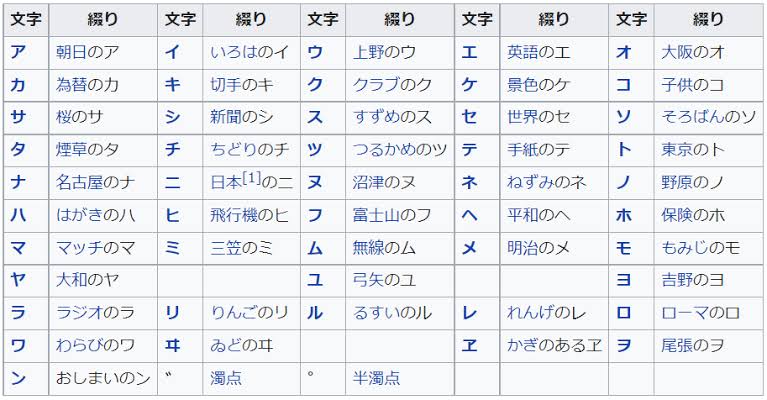767x400 pixels.
Task: Click the katakana ア link
Action: point(18,52)
